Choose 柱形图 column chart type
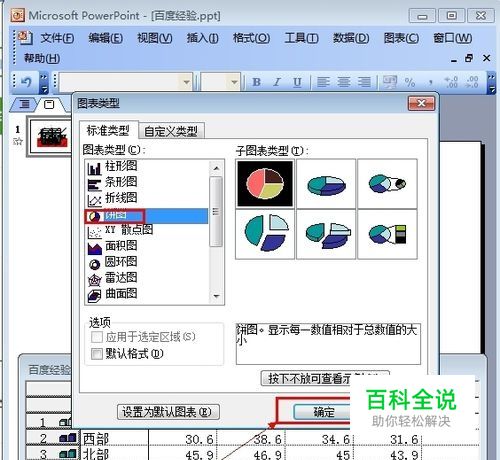This screenshot has height=460, width=500. click(147, 167)
